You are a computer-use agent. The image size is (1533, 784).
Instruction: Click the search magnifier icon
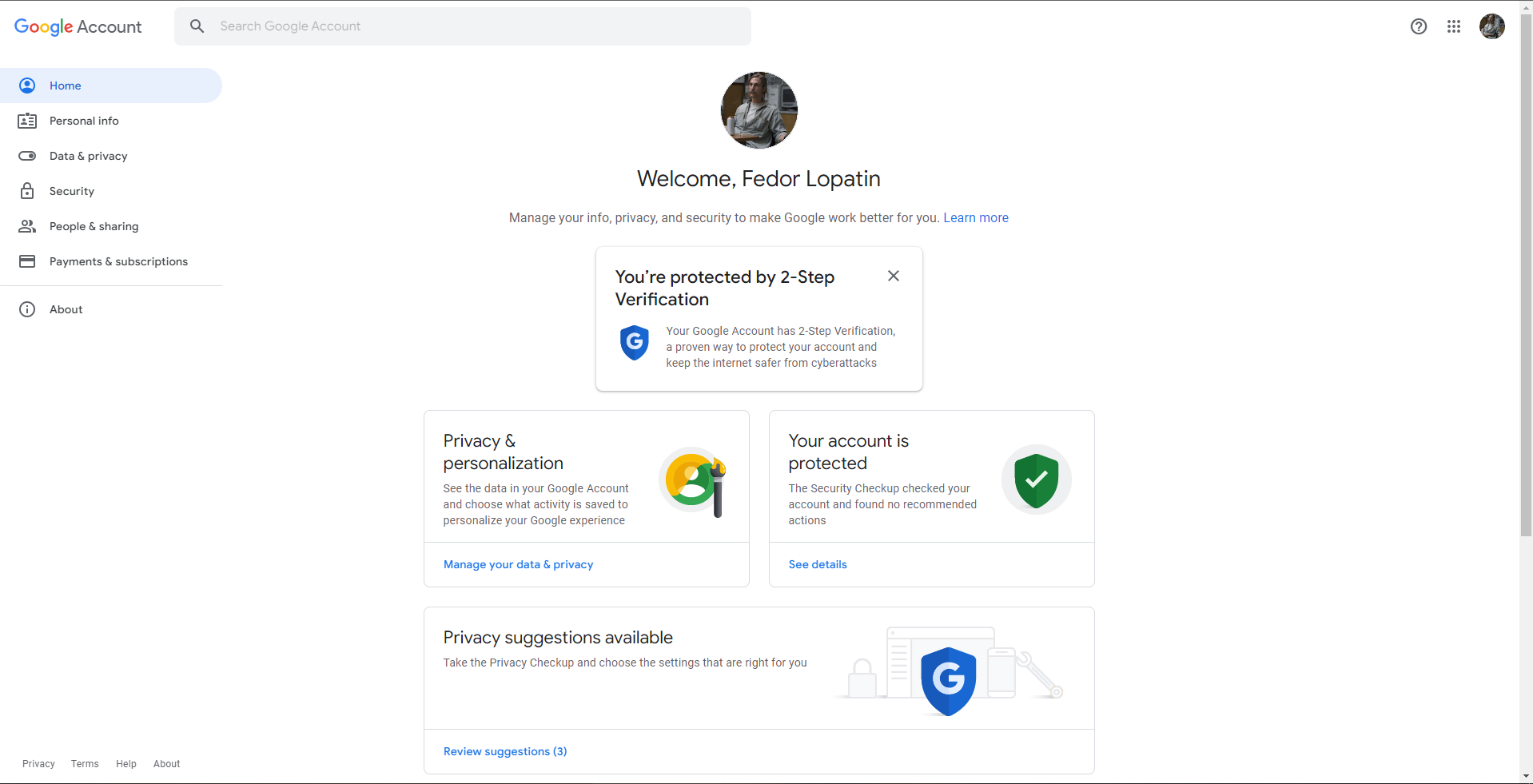(197, 26)
